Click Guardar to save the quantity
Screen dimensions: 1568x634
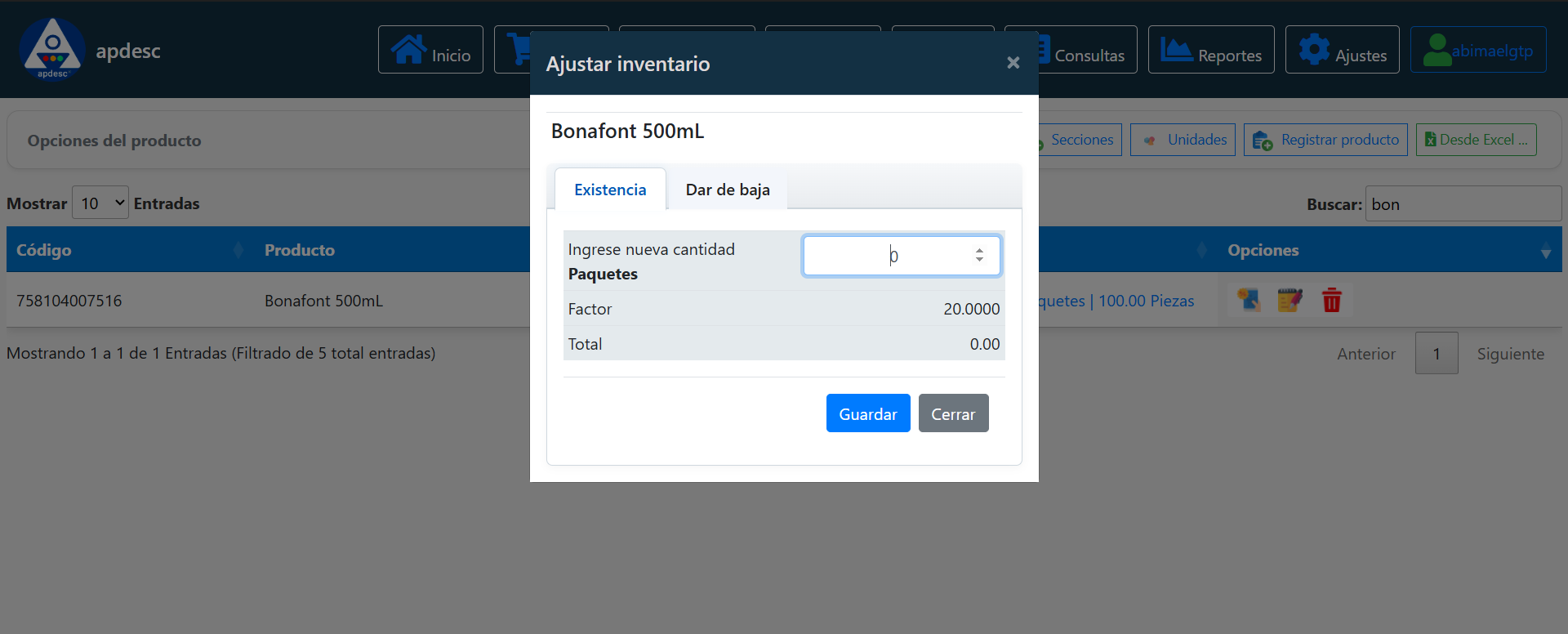(867, 413)
